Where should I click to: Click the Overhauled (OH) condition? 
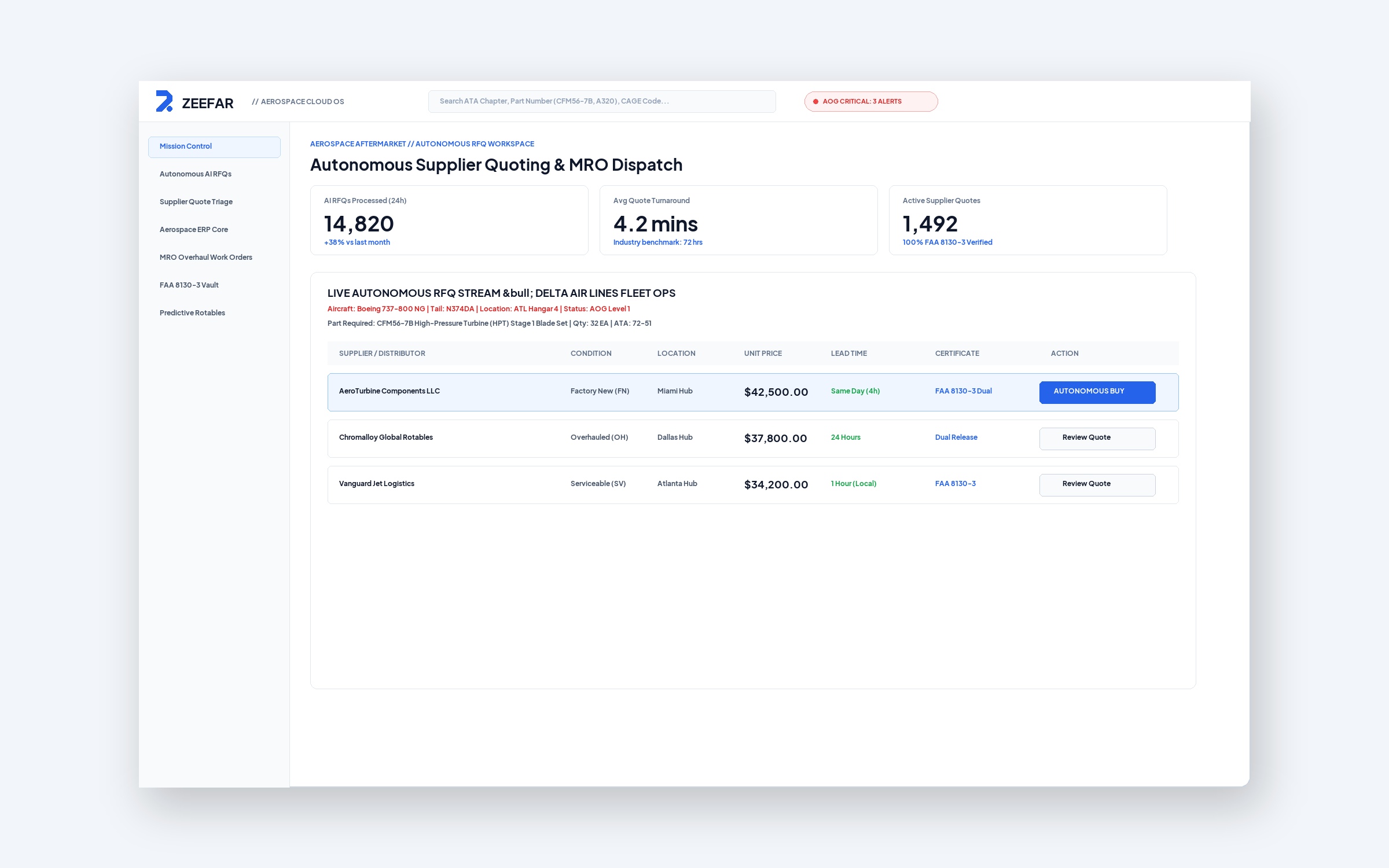pyautogui.click(x=599, y=437)
